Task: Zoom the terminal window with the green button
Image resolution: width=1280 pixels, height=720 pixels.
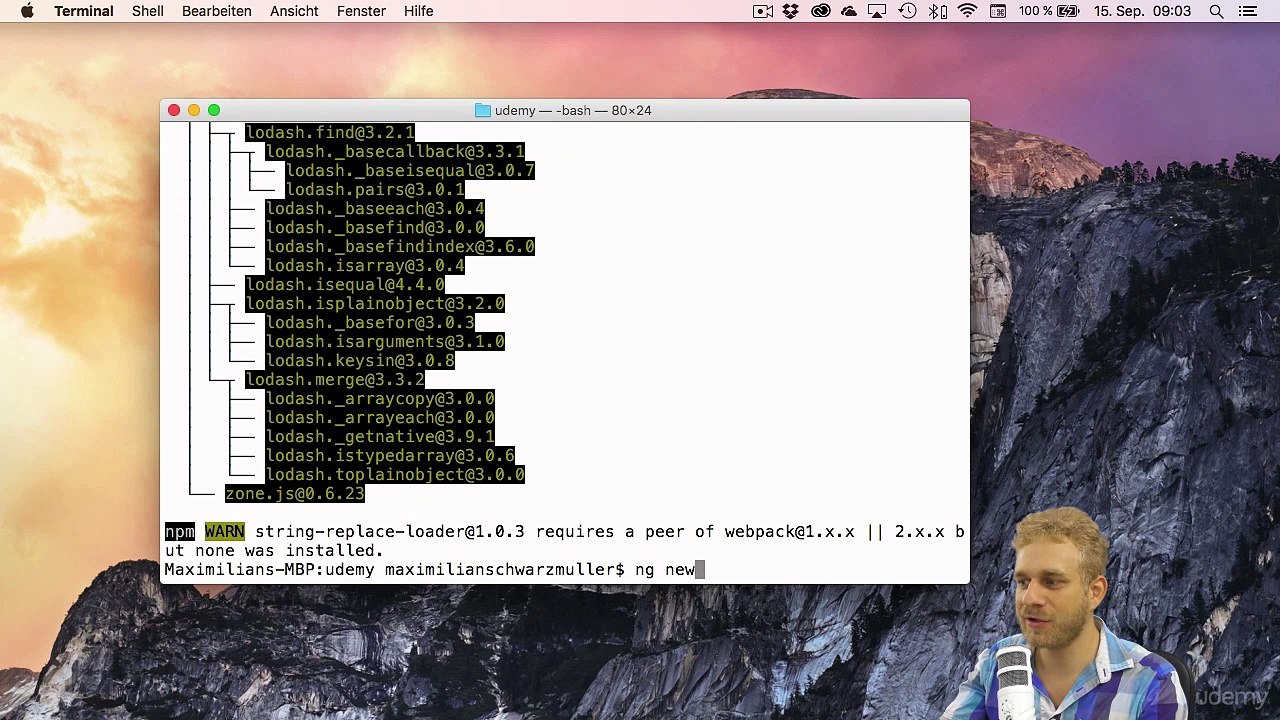Action: [214, 110]
